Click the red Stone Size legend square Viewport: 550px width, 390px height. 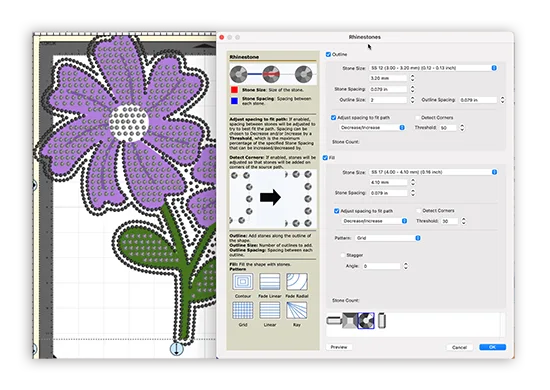(234, 90)
